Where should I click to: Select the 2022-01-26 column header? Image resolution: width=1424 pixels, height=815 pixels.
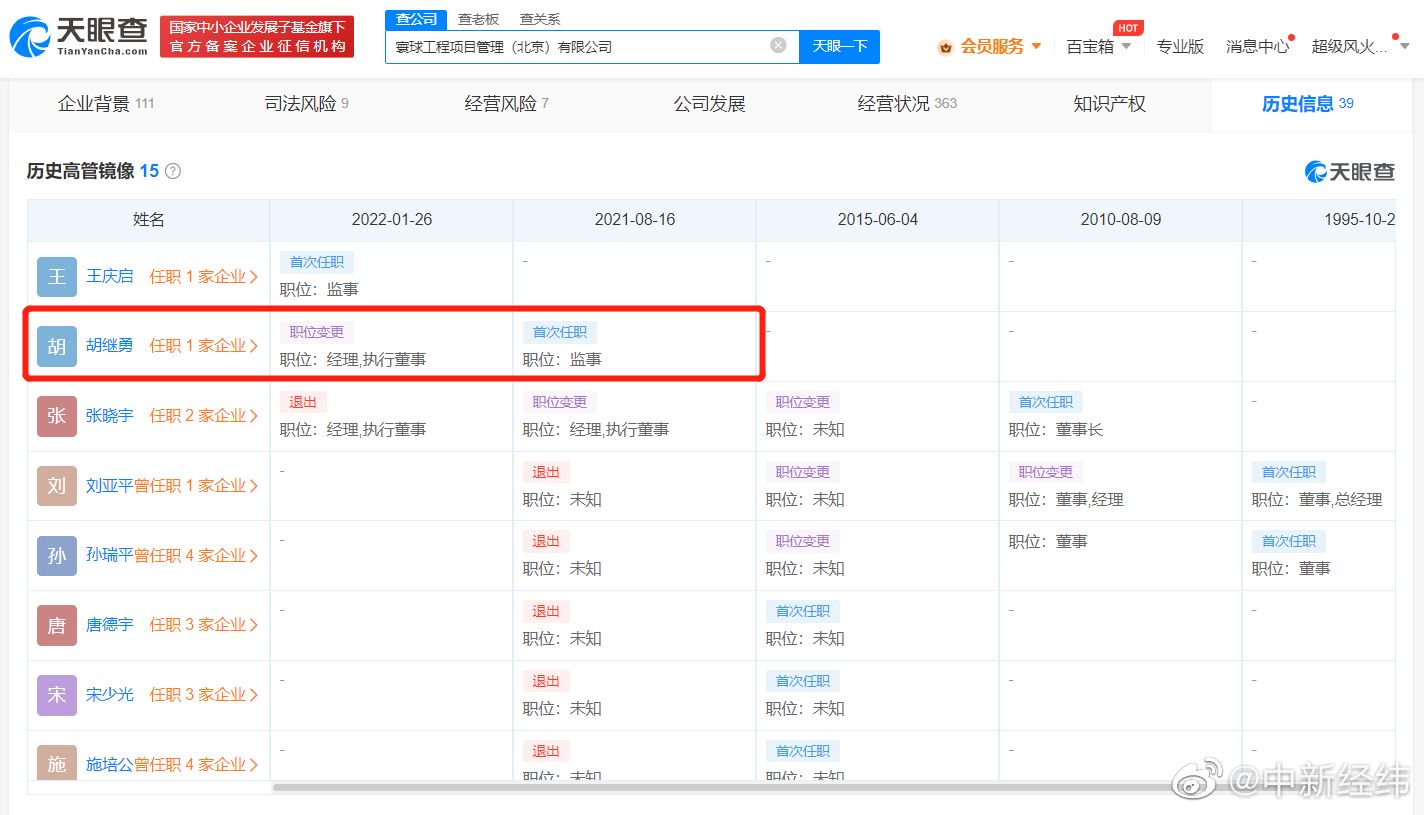(392, 220)
